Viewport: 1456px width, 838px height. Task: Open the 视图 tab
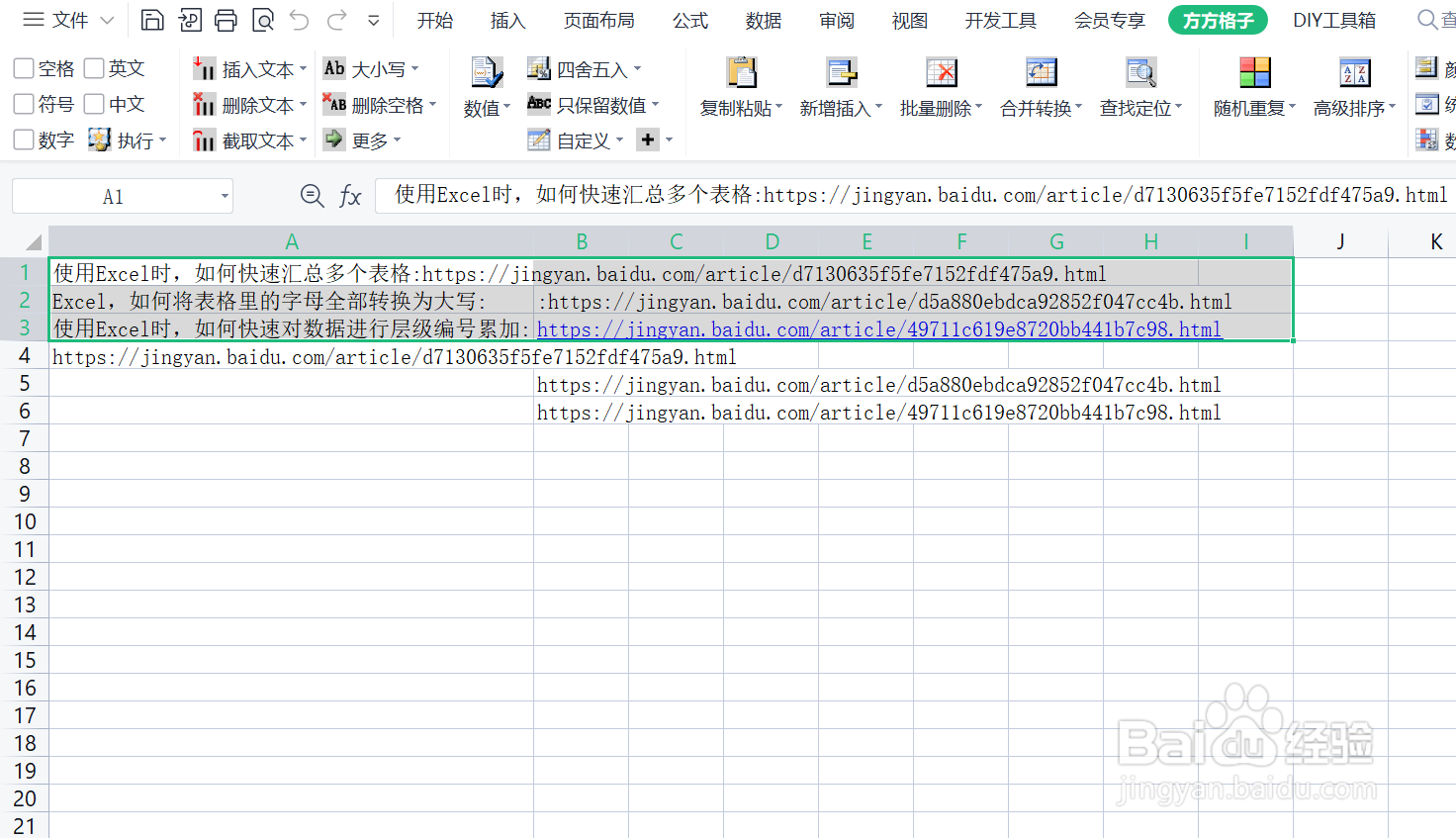[910, 20]
